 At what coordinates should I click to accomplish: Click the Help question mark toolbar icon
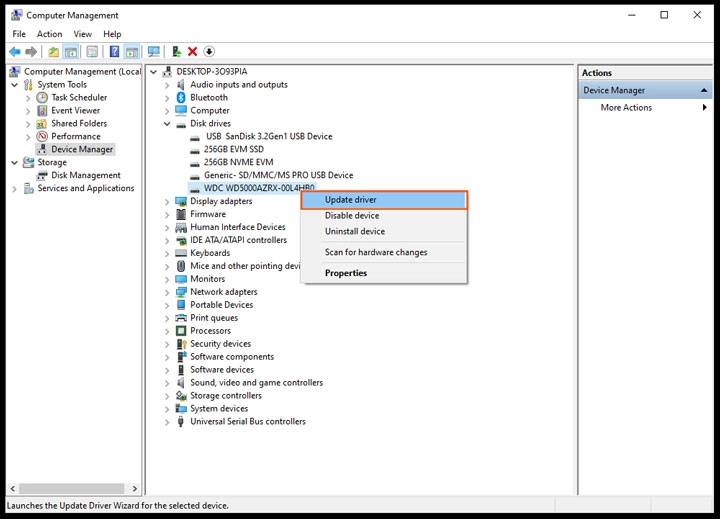pyautogui.click(x=115, y=52)
